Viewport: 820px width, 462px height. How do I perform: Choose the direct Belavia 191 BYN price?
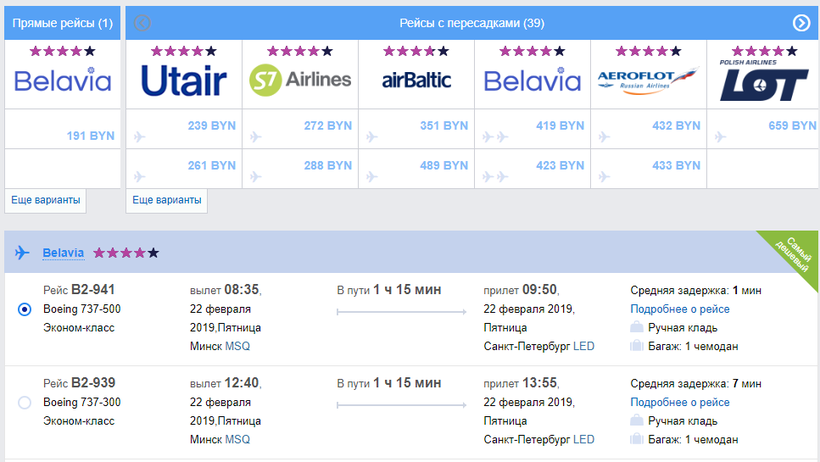click(x=90, y=133)
